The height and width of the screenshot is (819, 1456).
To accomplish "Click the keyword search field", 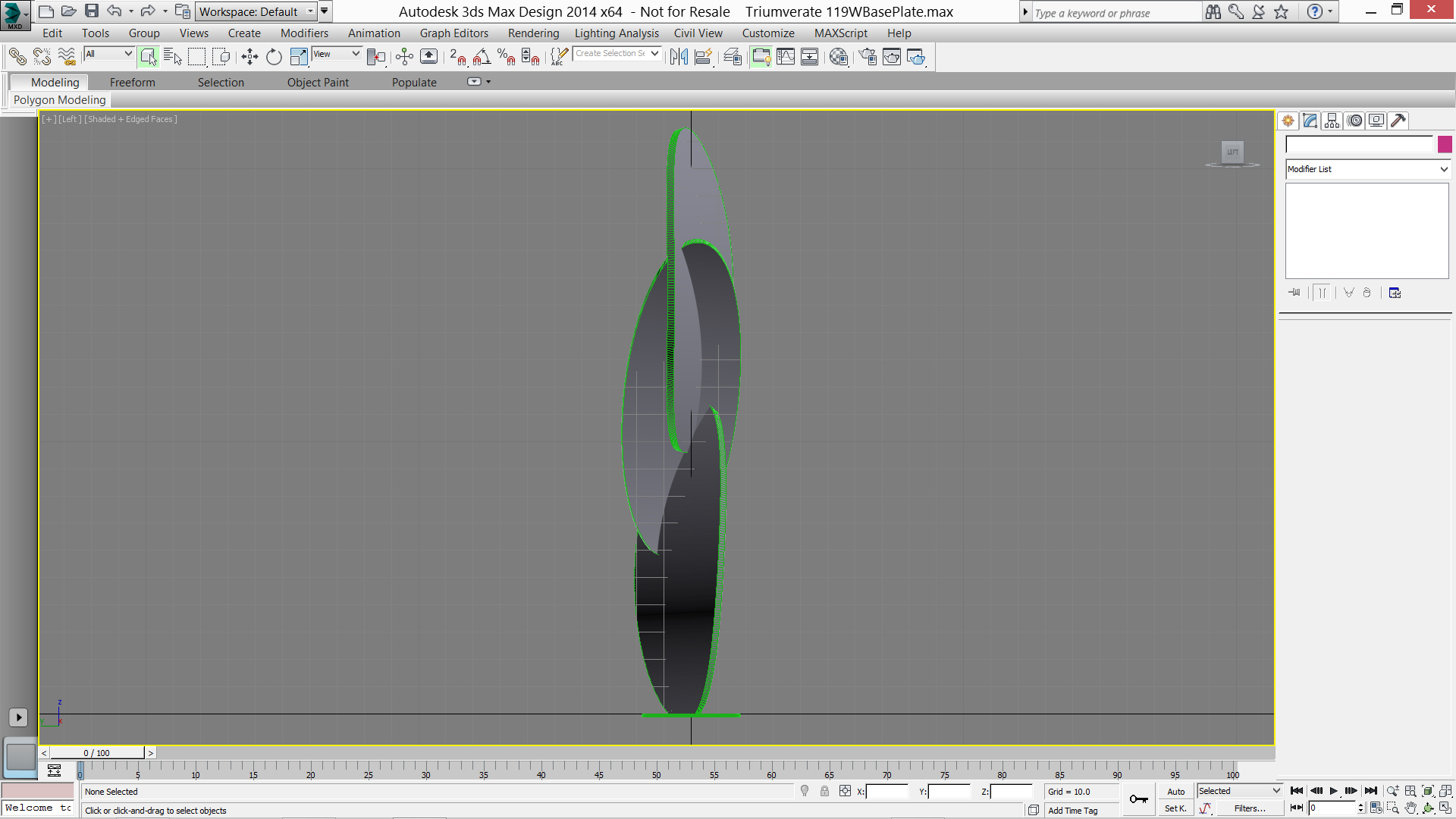I will 1116,13.
